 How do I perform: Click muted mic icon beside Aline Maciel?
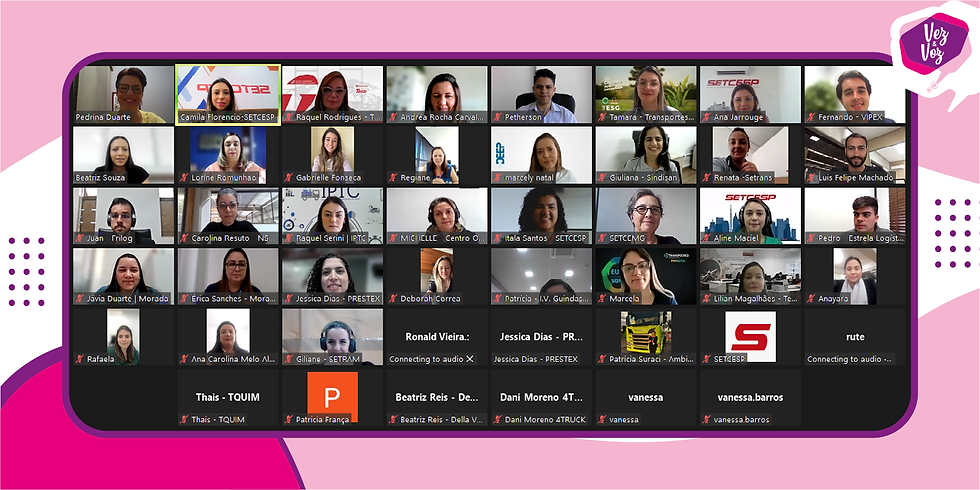tap(707, 238)
